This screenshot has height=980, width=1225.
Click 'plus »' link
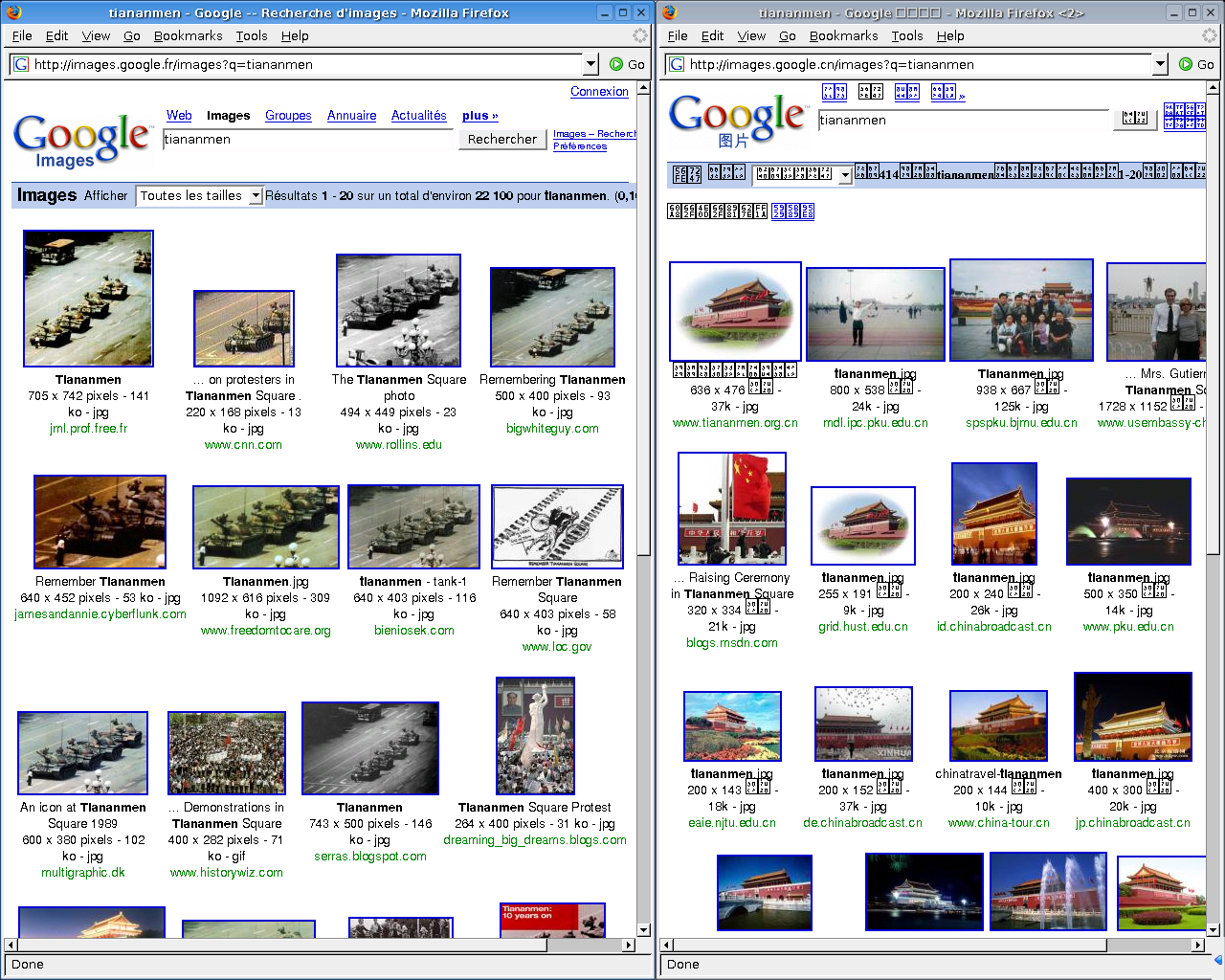tap(479, 115)
